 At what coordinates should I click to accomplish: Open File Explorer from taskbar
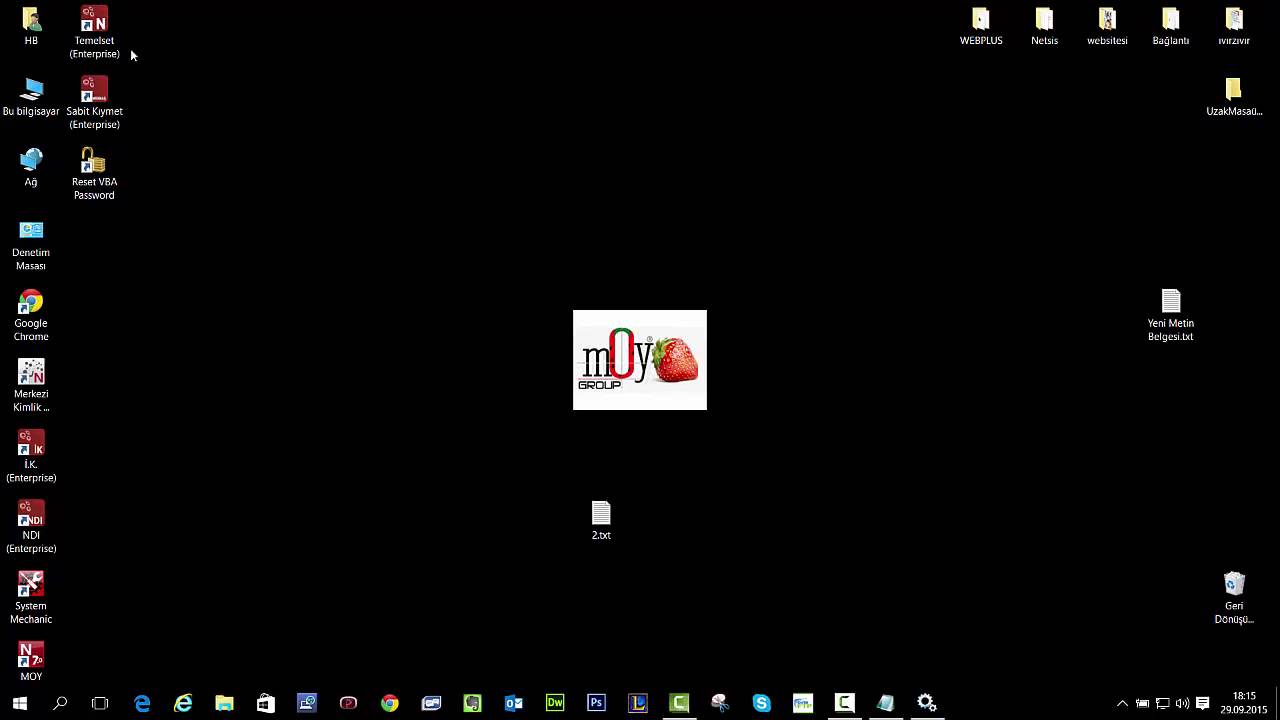[x=224, y=703]
